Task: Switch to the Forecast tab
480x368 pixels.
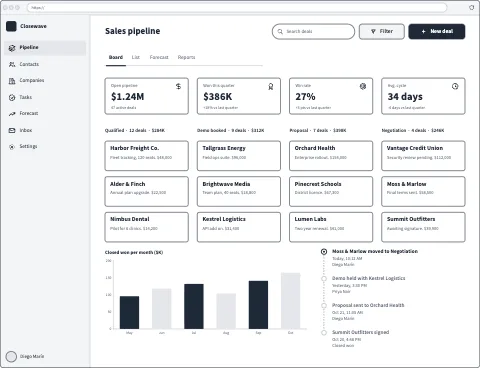Action: pos(159,57)
